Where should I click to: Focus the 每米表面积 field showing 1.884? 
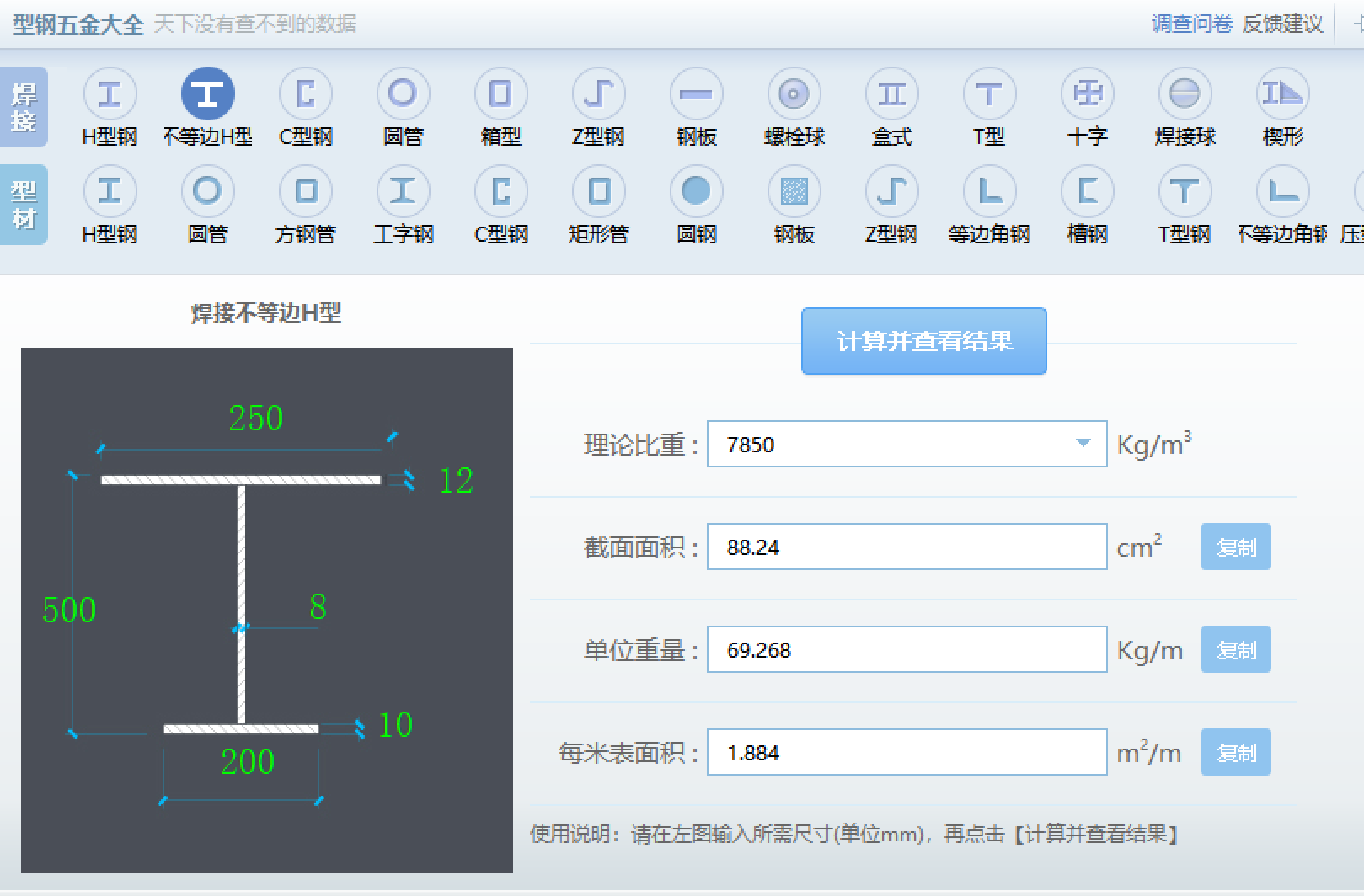tap(907, 753)
